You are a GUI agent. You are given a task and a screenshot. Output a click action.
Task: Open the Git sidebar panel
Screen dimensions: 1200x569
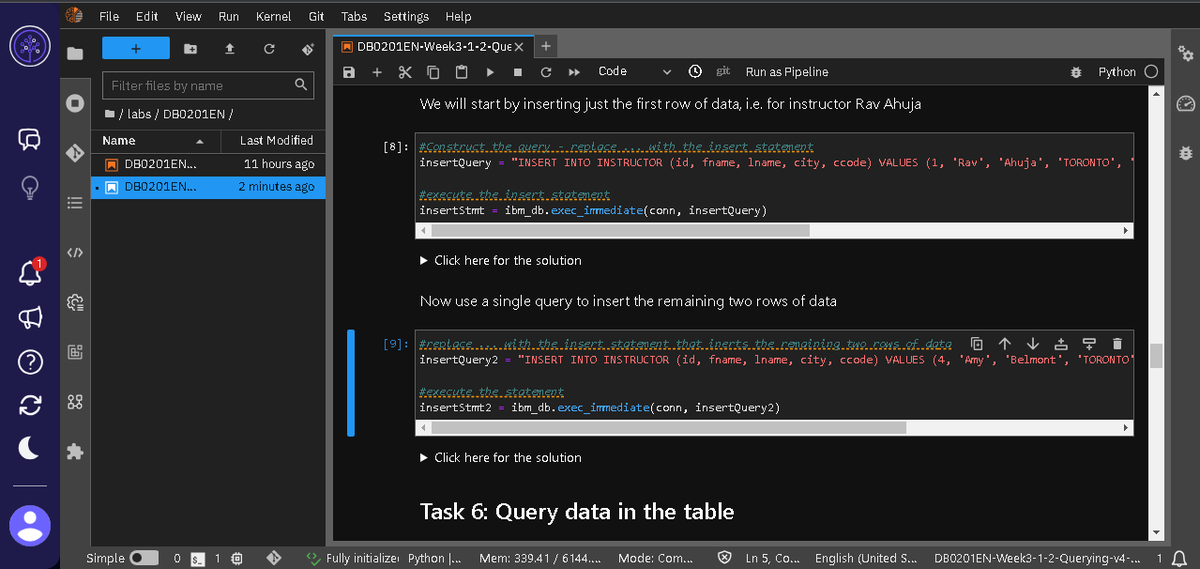tap(74, 153)
